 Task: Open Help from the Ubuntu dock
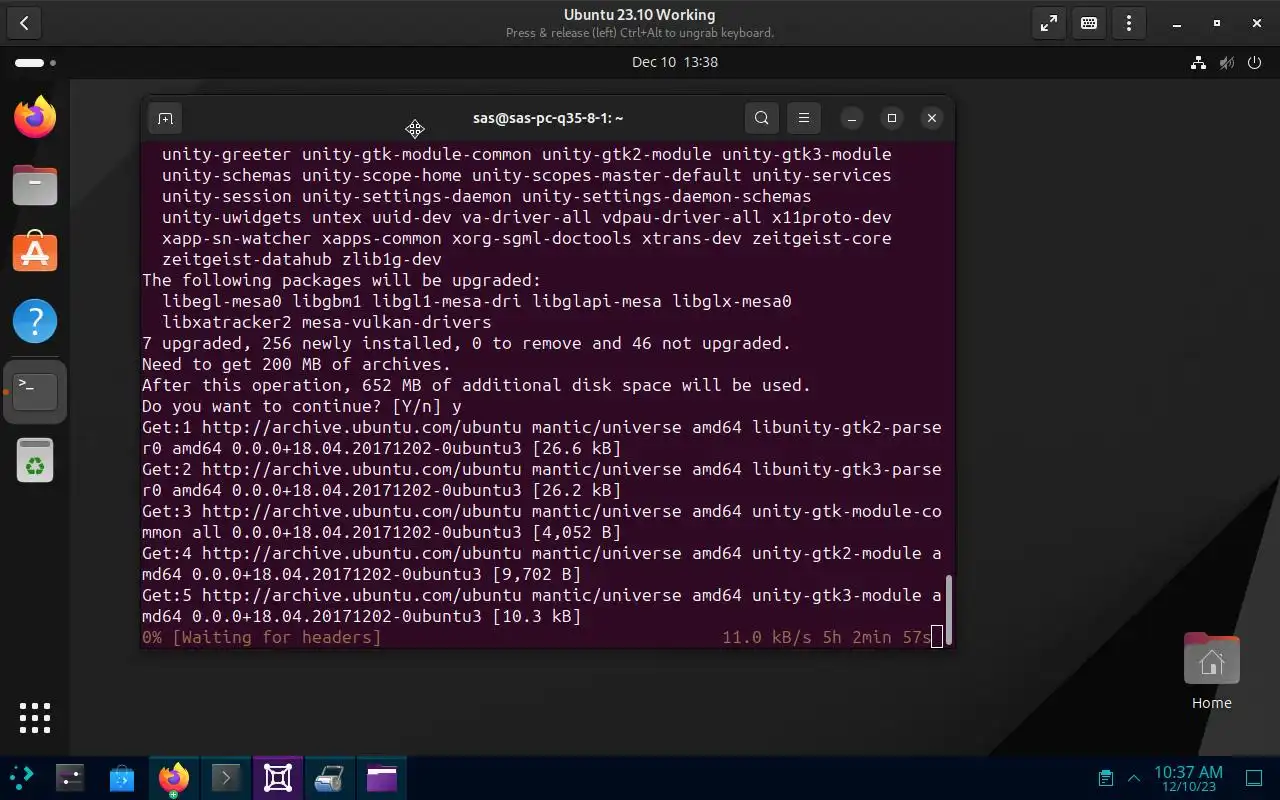(35, 321)
